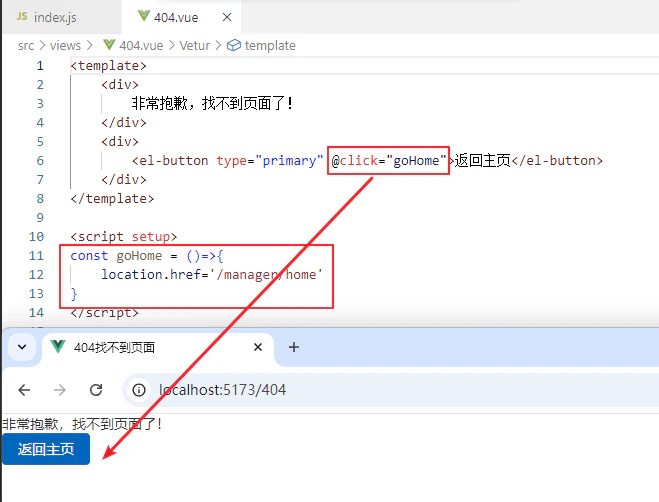Image resolution: width=659 pixels, height=502 pixels.
Task: Click the Vue icon in the breadcrumb path
Action: [109, 45]
